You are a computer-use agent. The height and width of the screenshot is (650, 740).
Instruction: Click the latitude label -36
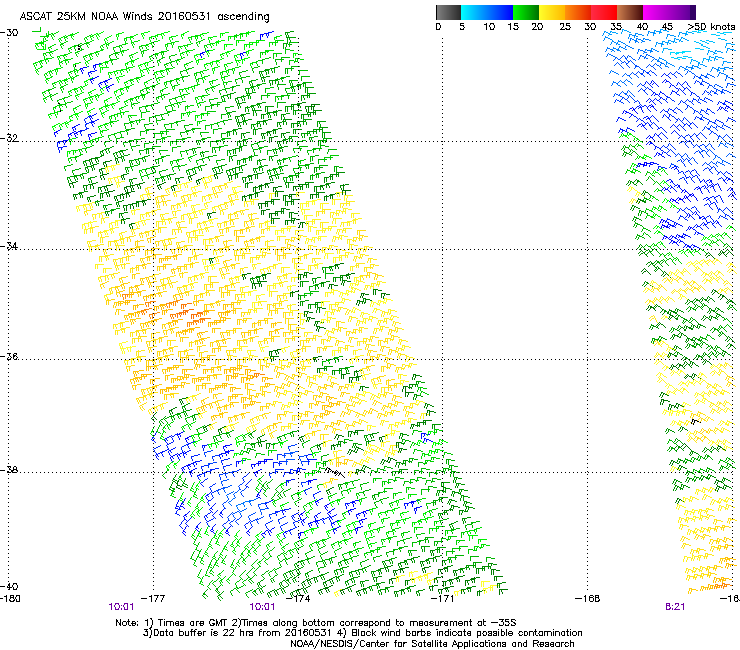point(9,356)
